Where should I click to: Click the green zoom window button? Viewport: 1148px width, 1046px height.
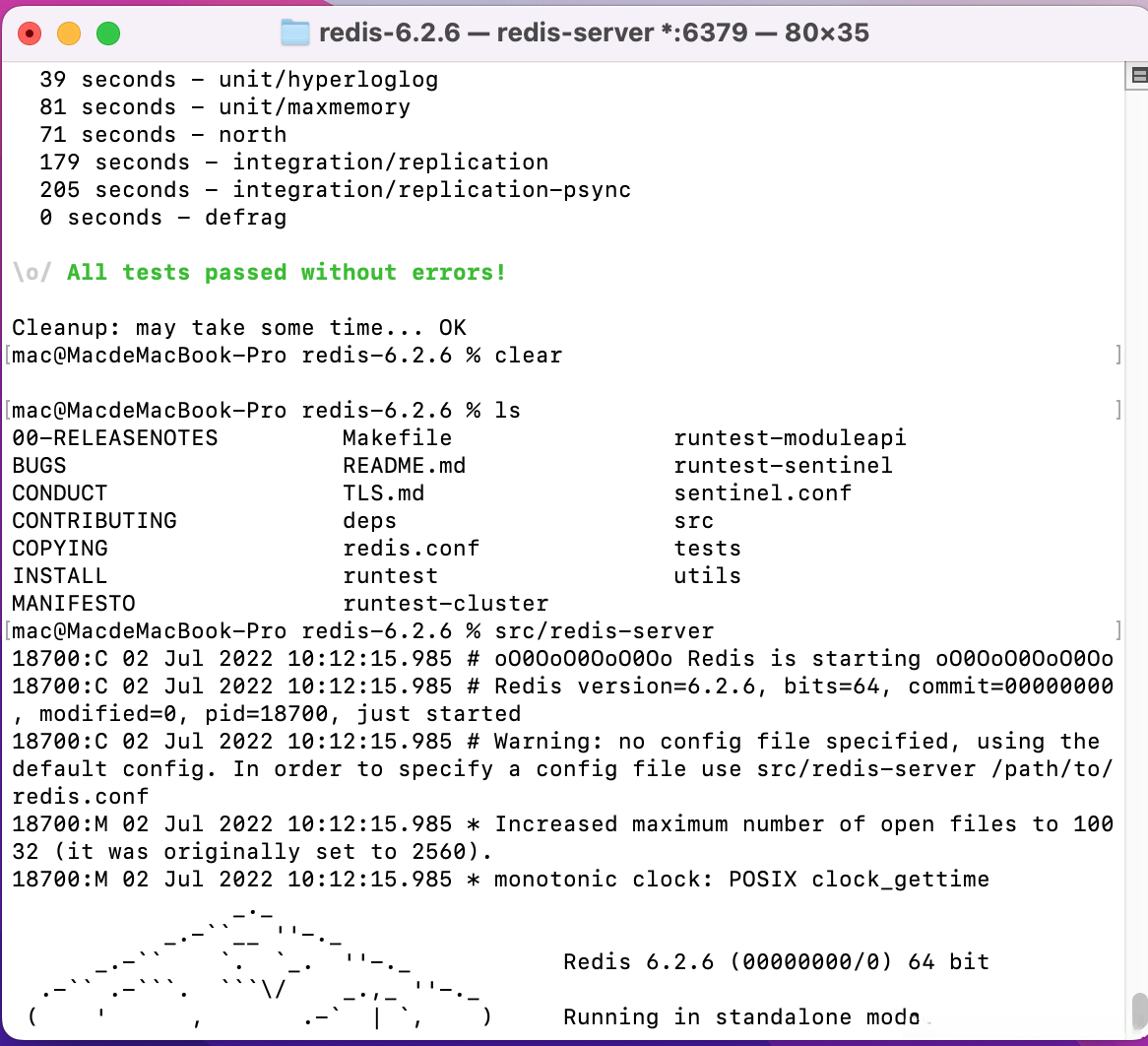(x=108, y=33)
